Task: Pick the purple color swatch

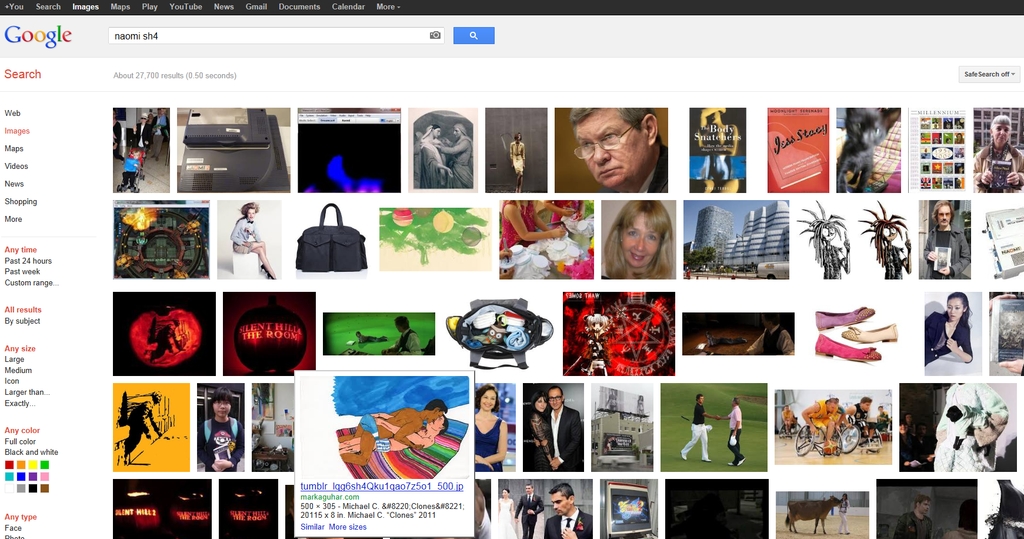Action: click(33, 477)
